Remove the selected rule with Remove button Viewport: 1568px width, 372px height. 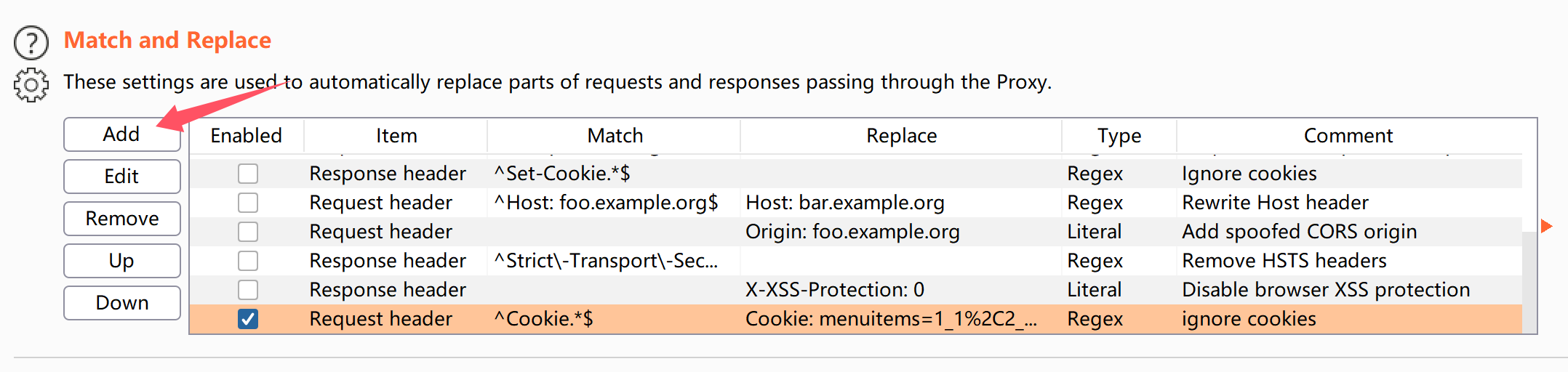122,219
